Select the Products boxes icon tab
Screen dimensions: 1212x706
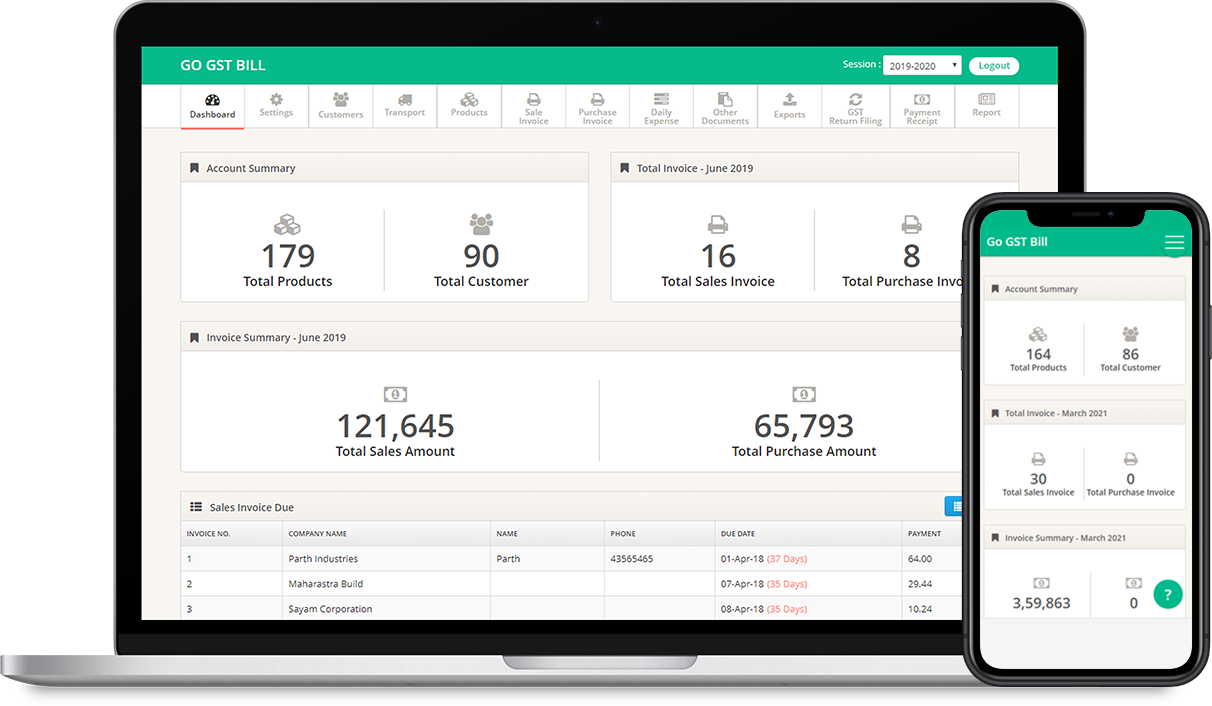point(468,106)
